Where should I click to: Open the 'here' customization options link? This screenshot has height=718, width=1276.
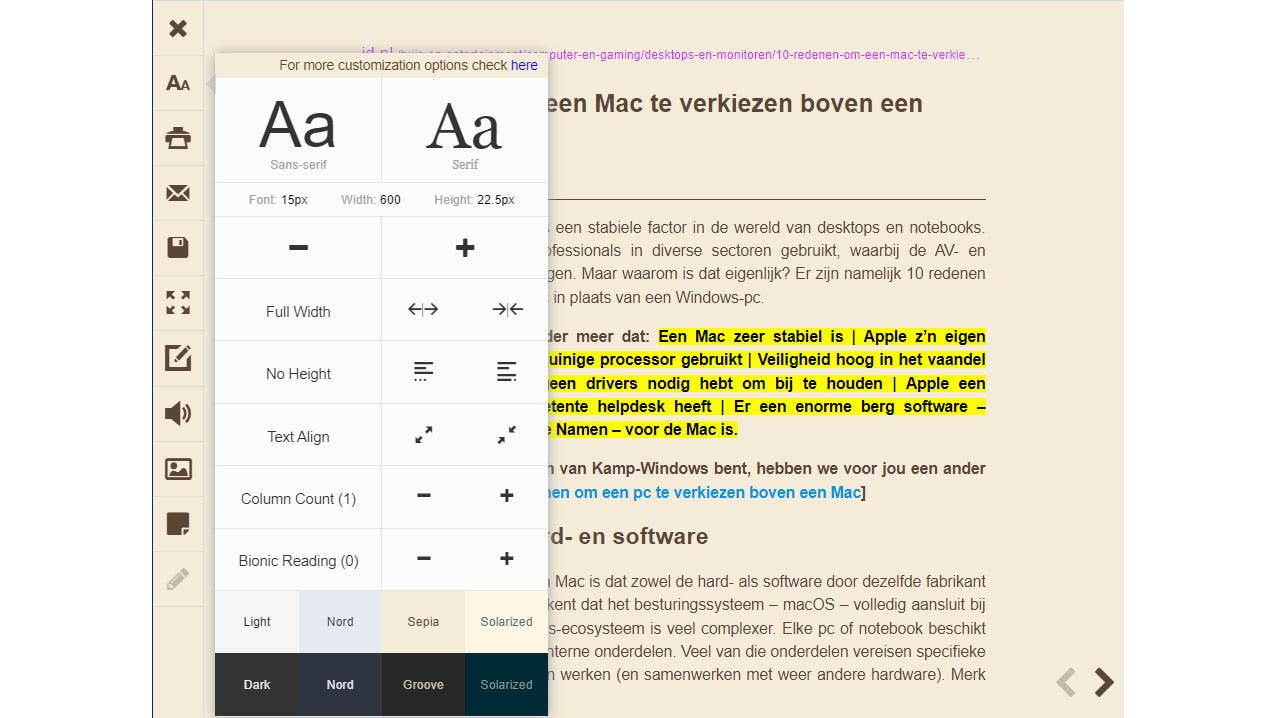coord(524,65)
